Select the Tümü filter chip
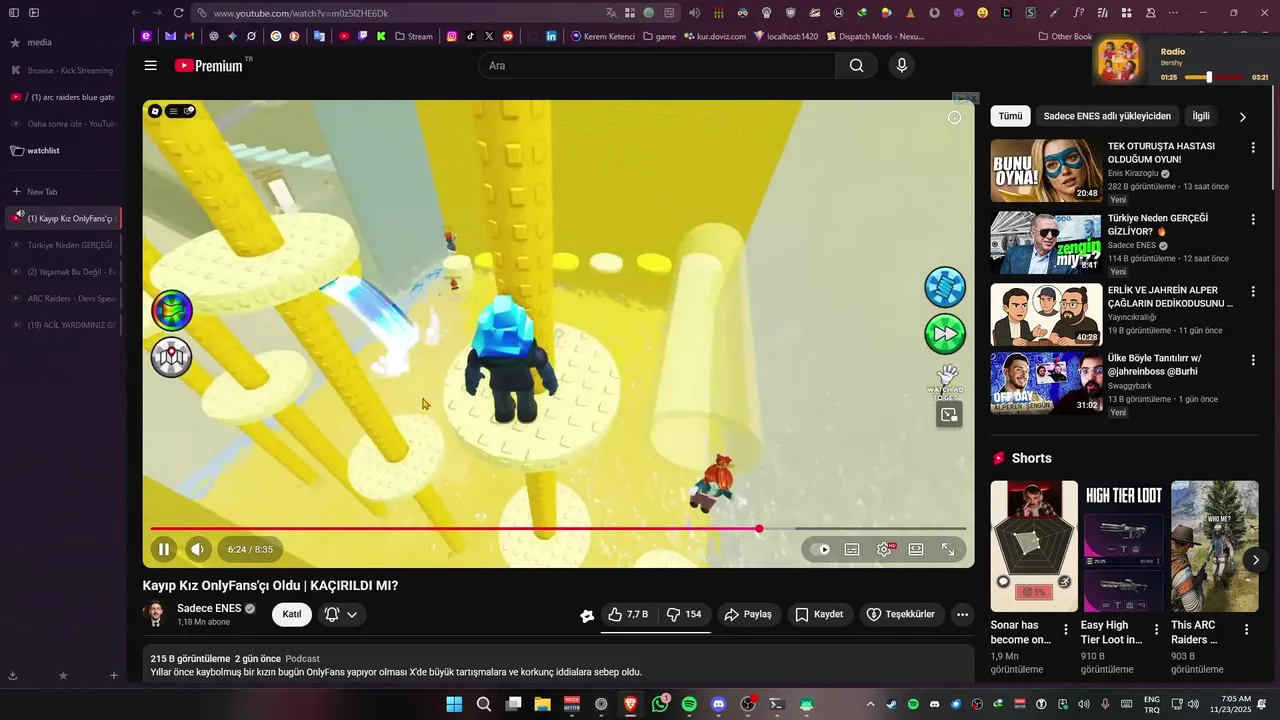Image resolution: width=1280 pixels, height=720 pixels. pyautogui.click(x=1011, y=116)
